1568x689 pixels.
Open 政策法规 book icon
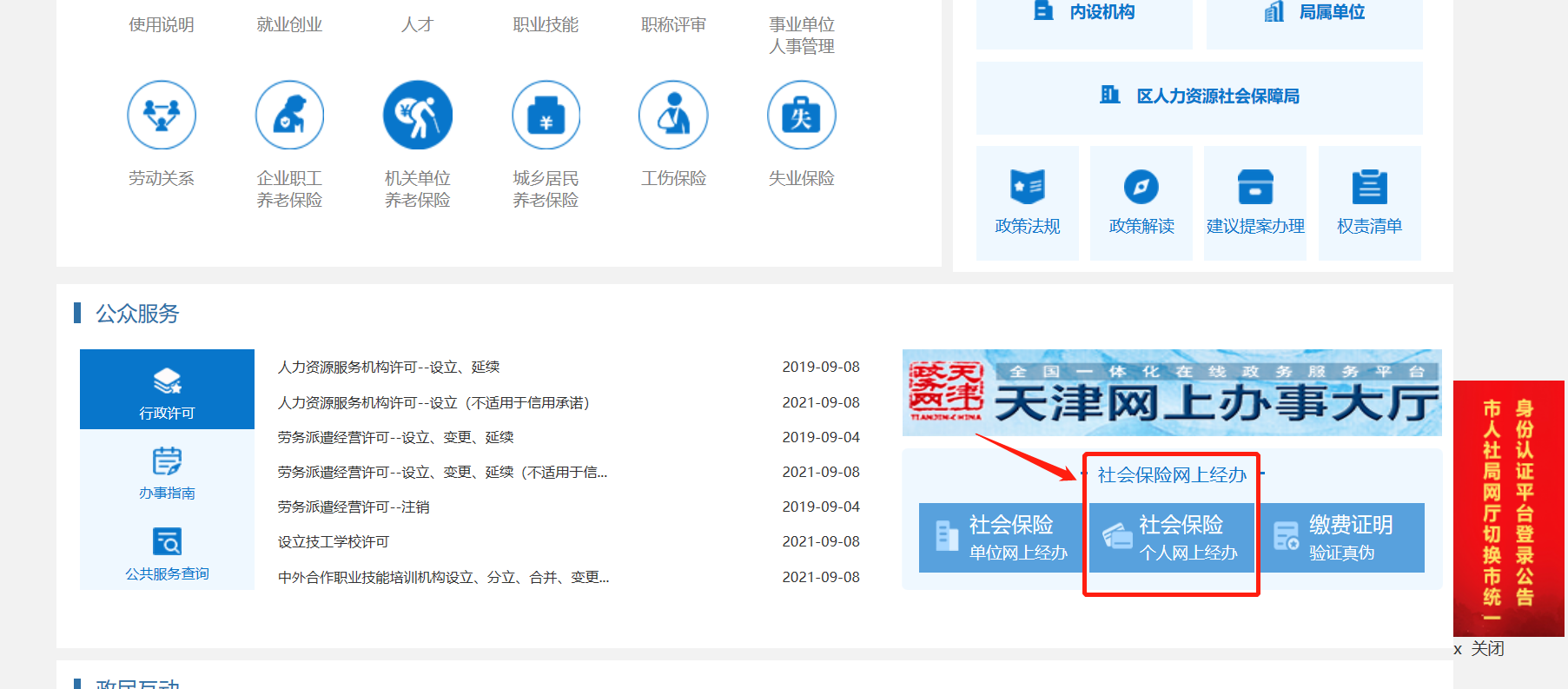click(1028, 187)
